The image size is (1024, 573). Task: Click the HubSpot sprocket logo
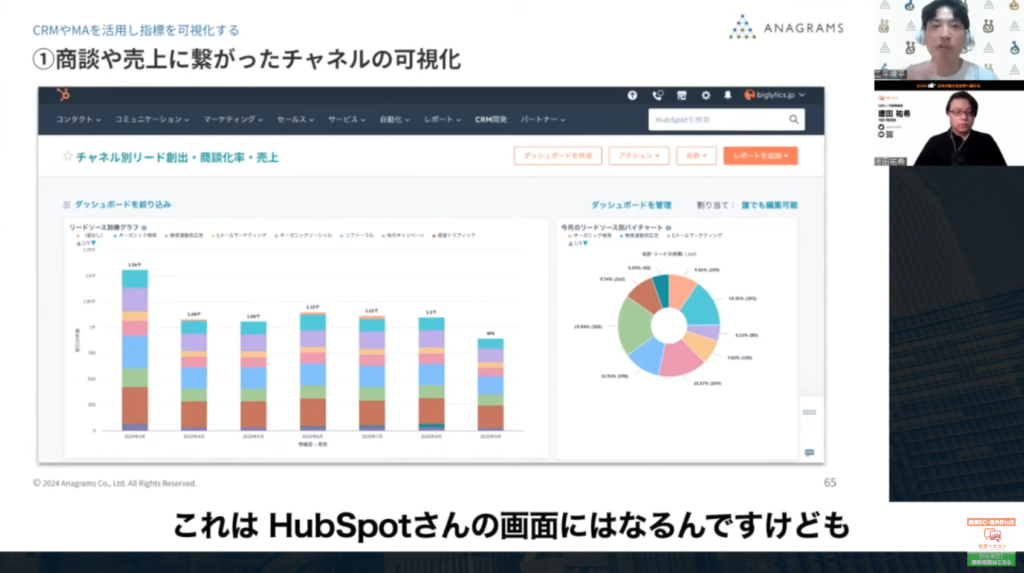pos(63,95)
